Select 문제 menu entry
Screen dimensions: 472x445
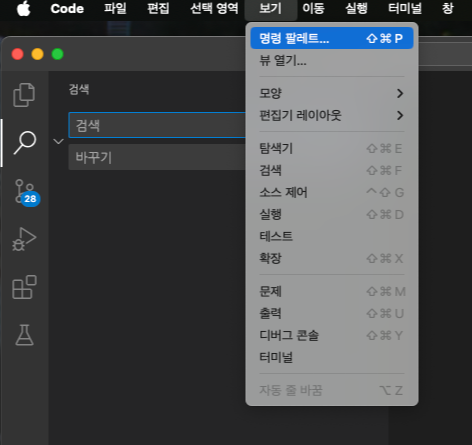click(332, 292)
